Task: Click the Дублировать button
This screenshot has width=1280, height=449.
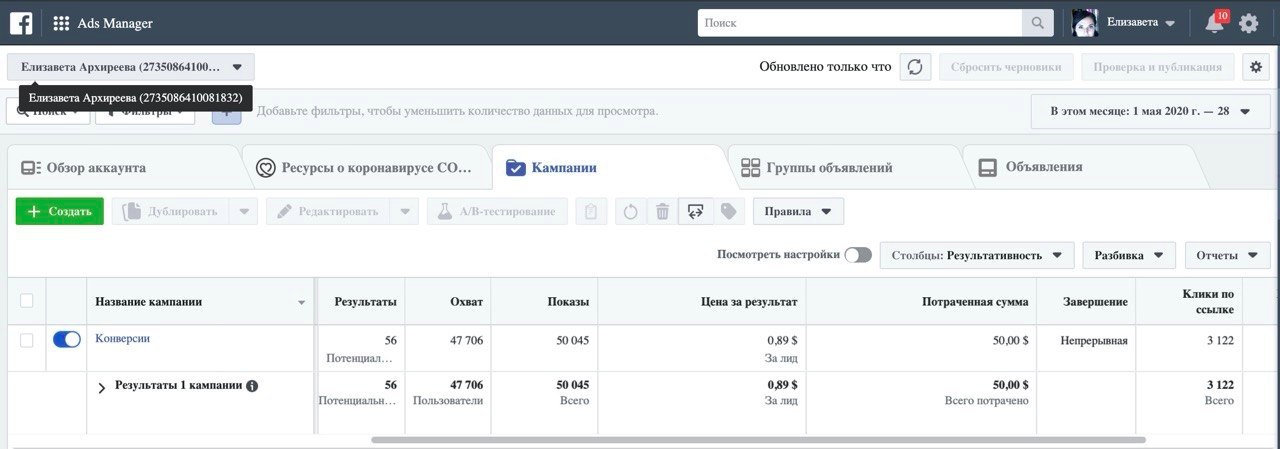Action: point(170,211)
